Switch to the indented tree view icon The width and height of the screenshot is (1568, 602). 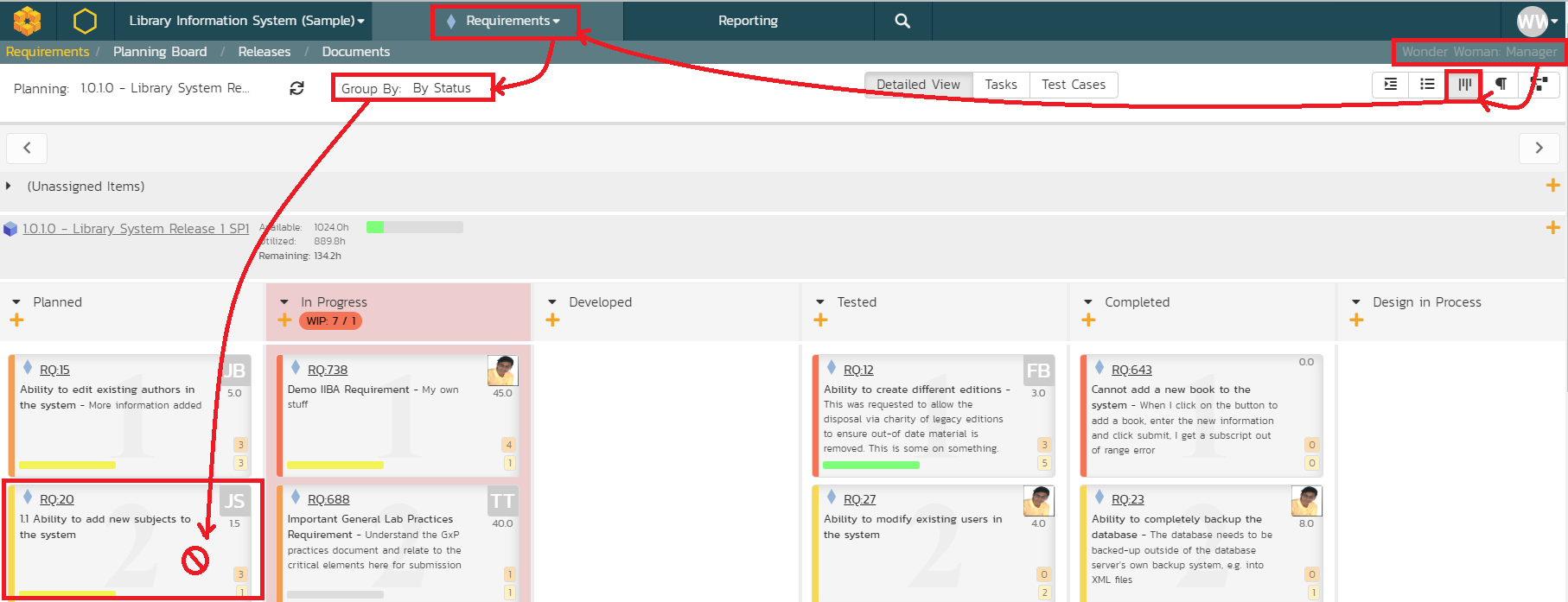(1390, 85)
